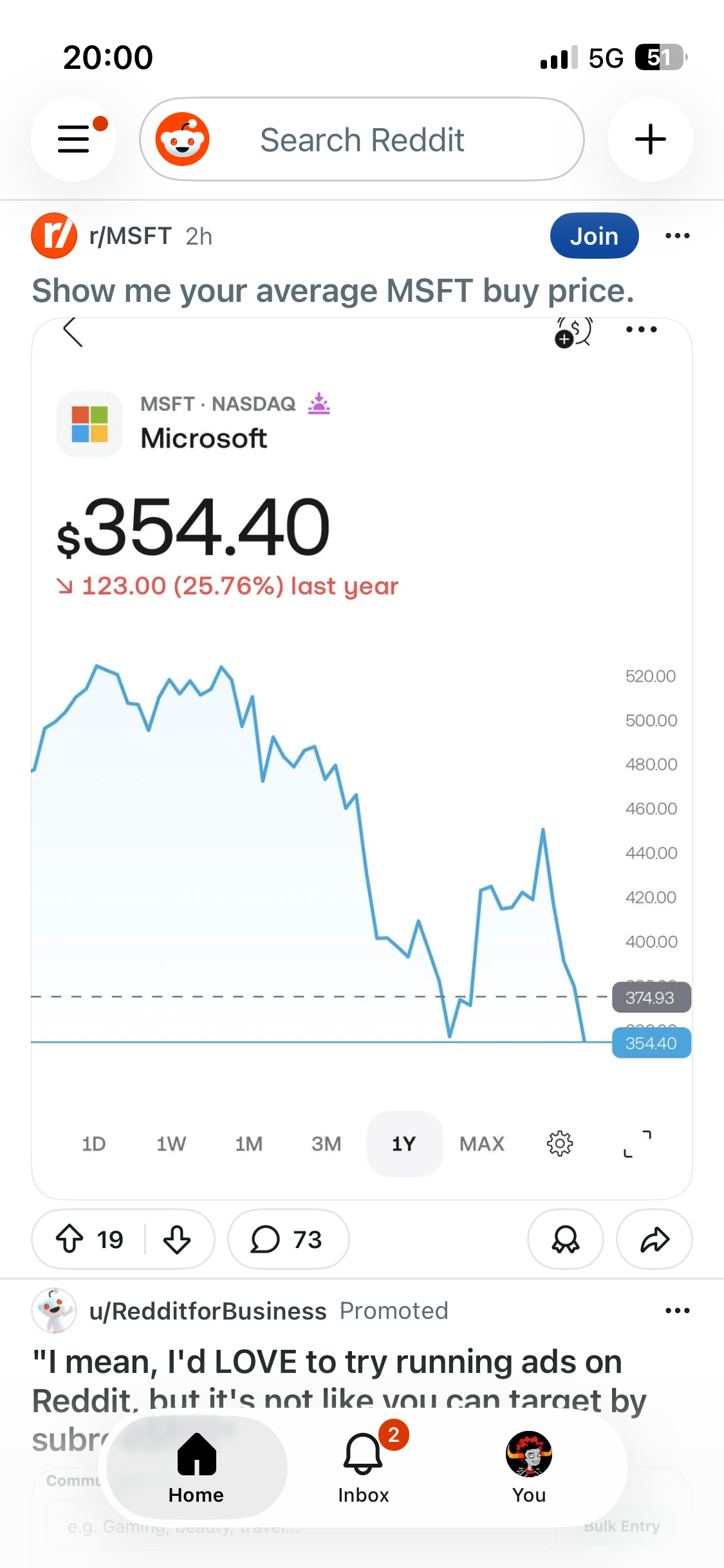This screenshot has height=1568, width=724.
Task: Select the 1D chart range
Action: coord(94,1144)
